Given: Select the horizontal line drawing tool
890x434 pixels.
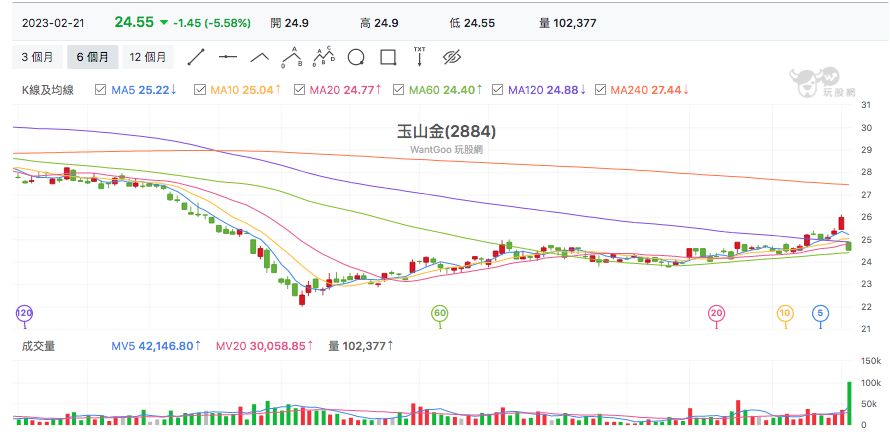Looking at the screenshot, I should pos(228,57).
